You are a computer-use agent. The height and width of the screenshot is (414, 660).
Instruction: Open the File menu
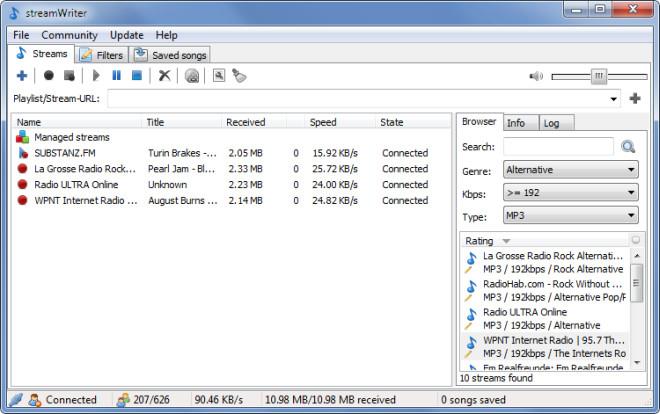tap(21, 35)
